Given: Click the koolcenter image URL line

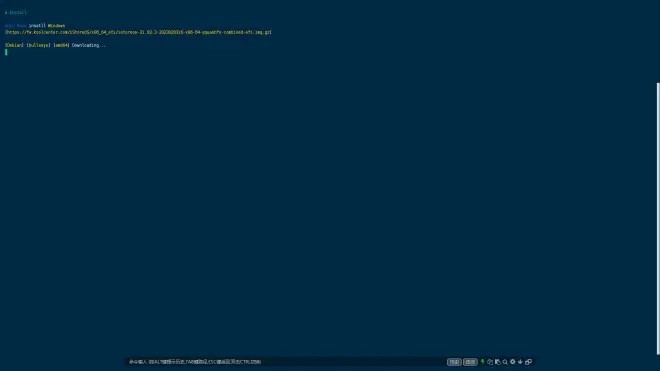Looking at the screenshot, I should point(138,32).
